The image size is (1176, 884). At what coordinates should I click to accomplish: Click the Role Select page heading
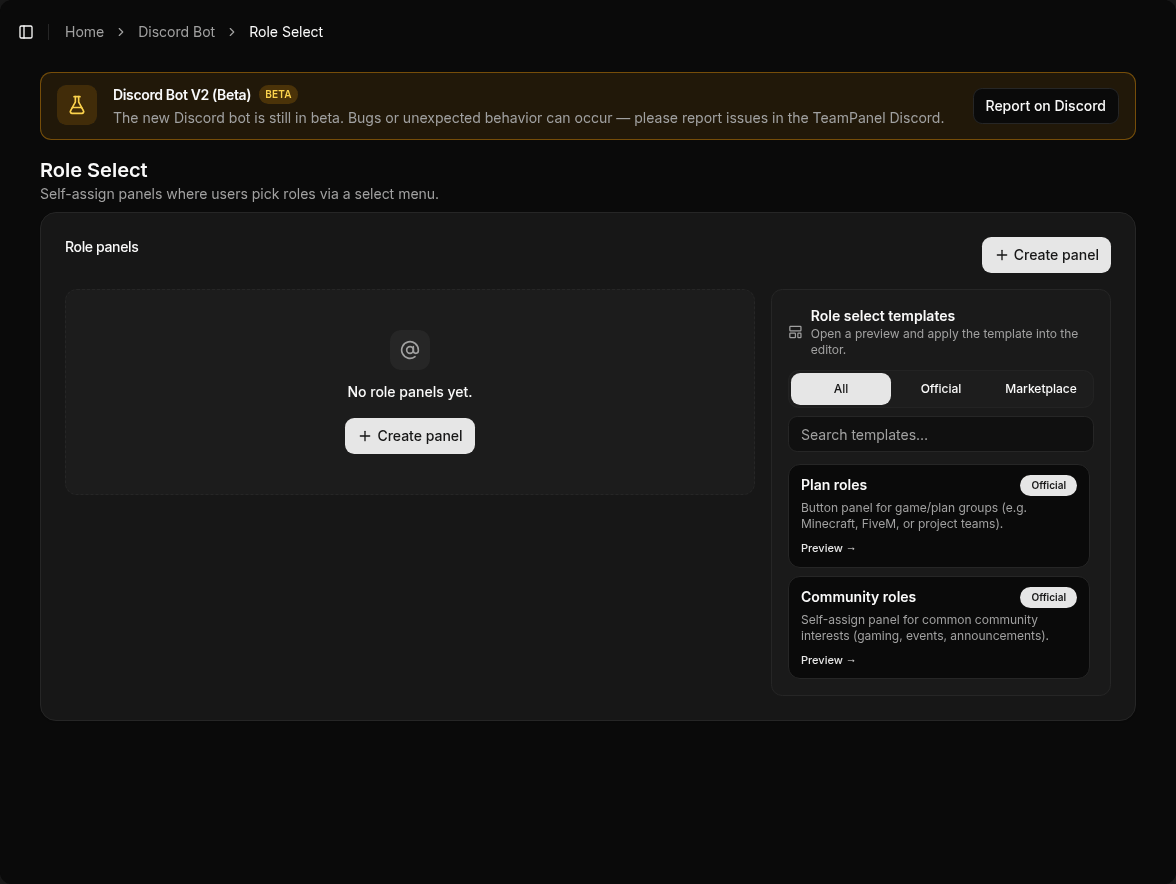(94, 170)
